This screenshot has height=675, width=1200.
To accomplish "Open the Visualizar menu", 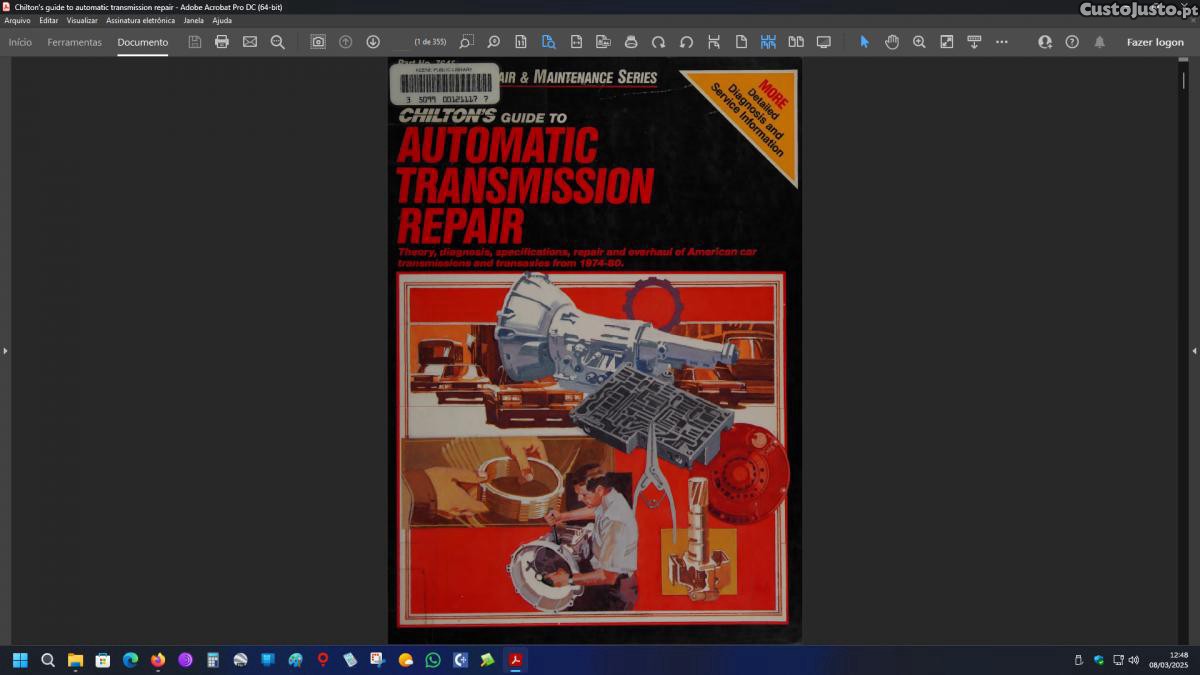I will point(82,20).
